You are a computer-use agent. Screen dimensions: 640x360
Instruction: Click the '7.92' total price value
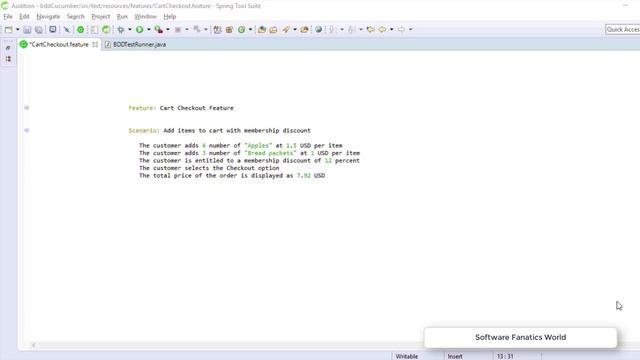tap(304, 176)
